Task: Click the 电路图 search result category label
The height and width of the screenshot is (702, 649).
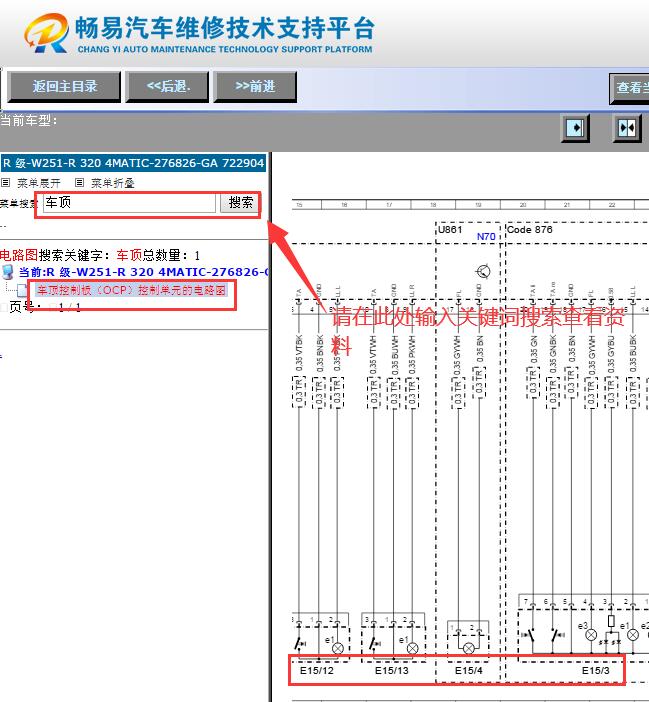Action: coord(19,255)
